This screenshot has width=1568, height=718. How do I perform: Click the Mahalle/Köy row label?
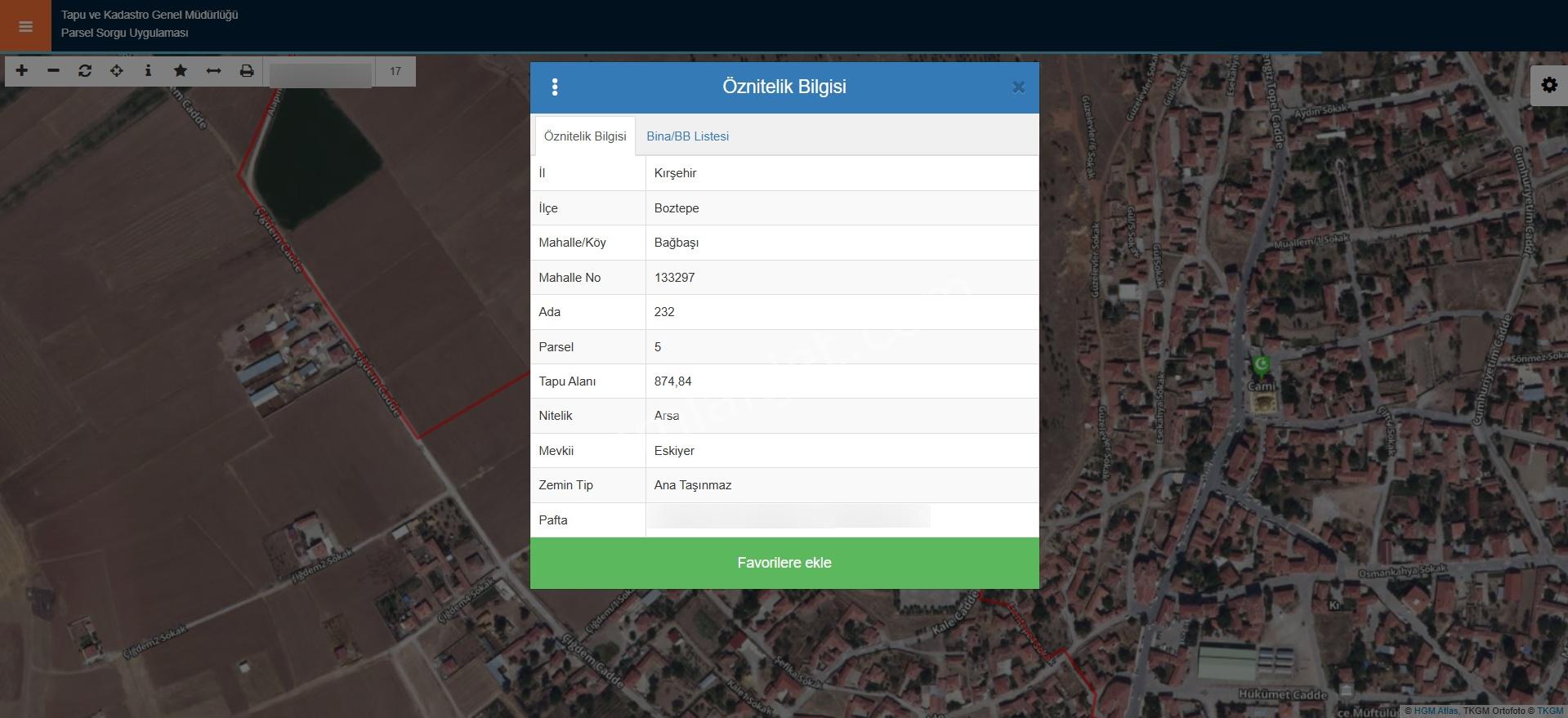point(572,243)
